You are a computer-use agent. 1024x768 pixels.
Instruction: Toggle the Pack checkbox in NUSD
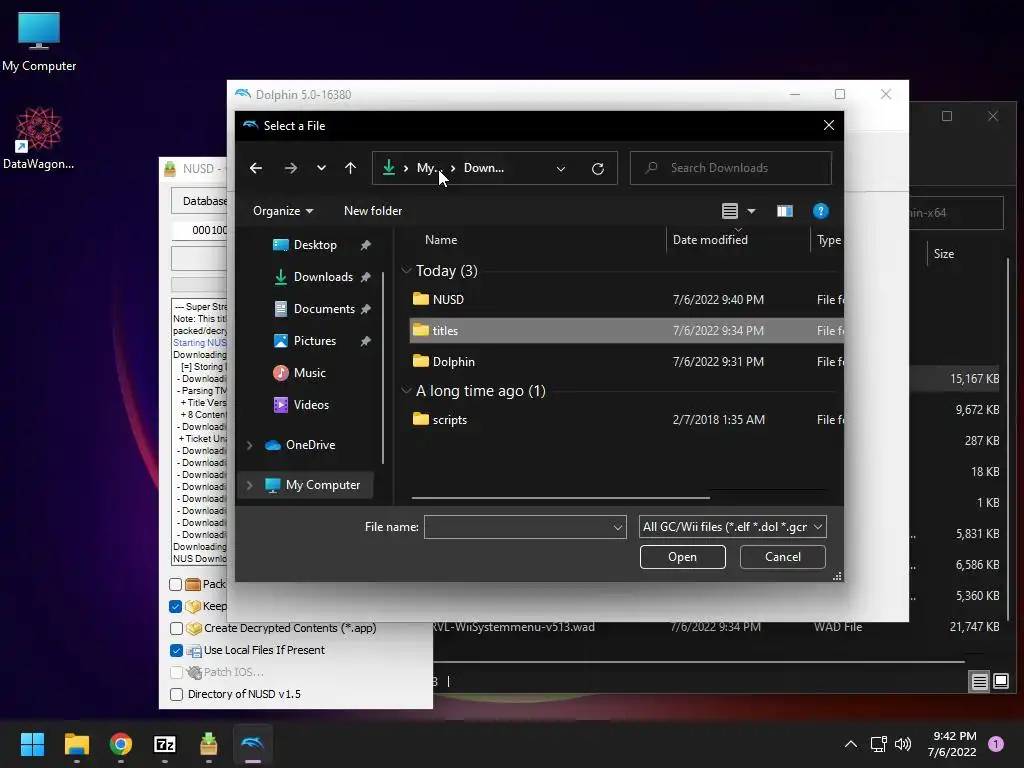click(176, 584)
